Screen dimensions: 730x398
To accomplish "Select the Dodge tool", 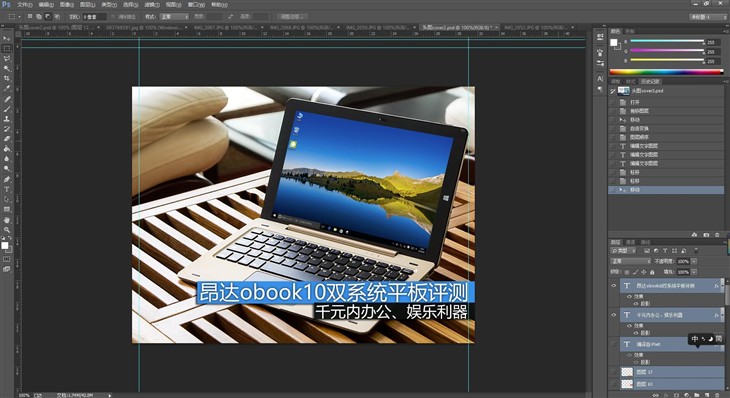I will (x=7, y=169).
